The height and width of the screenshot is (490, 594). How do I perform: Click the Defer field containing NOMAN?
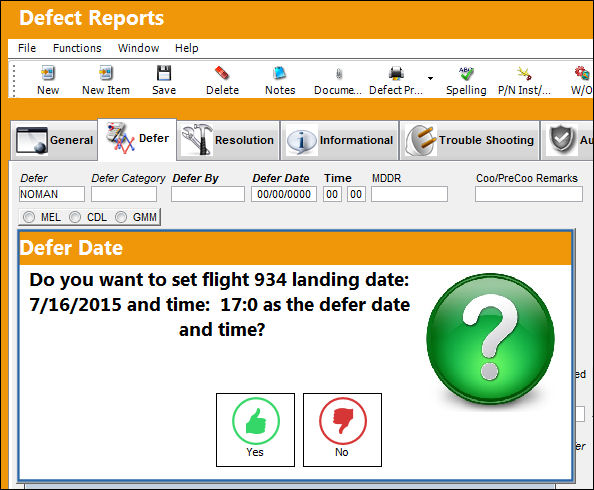point(52,194)
